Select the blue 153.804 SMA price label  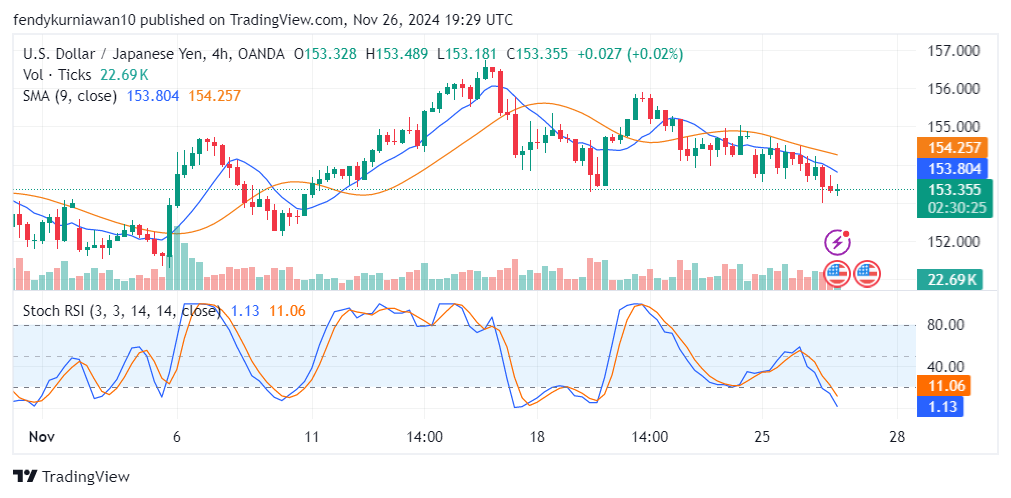pyautogui.click(x=954, y=169)
